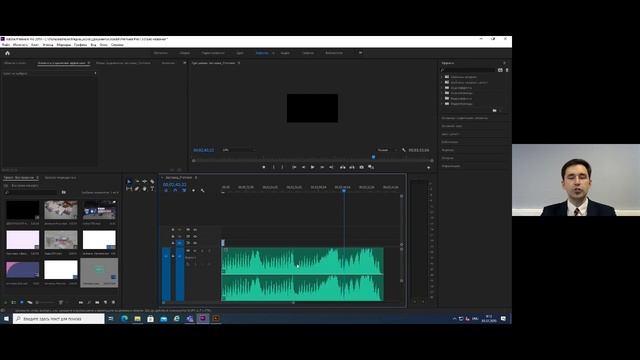Viewport: 640px width, 360px height.
Task: Open timeline display settings wrench
Action: click(x=202, y=191)
